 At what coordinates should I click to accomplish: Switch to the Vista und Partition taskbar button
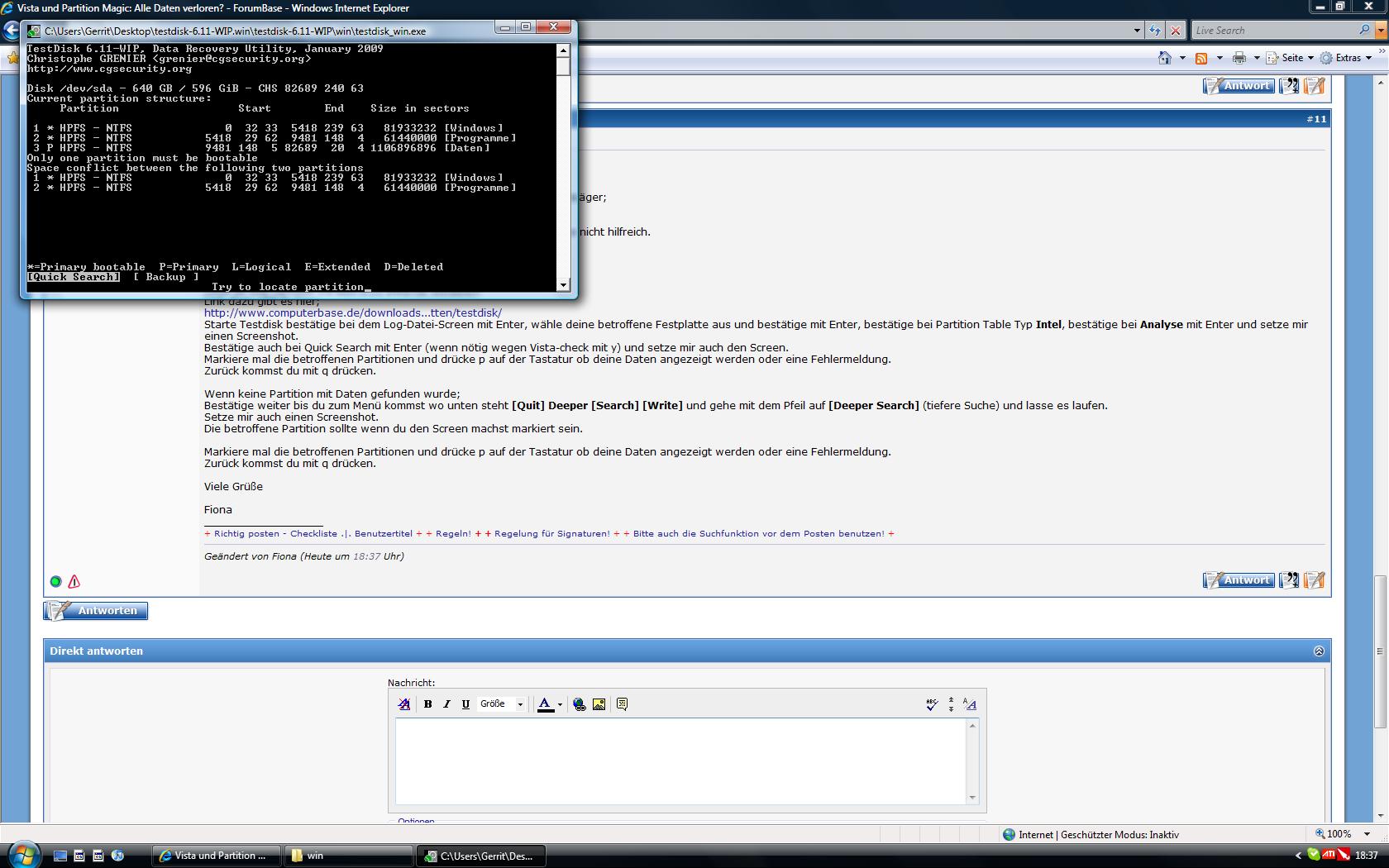215,856
